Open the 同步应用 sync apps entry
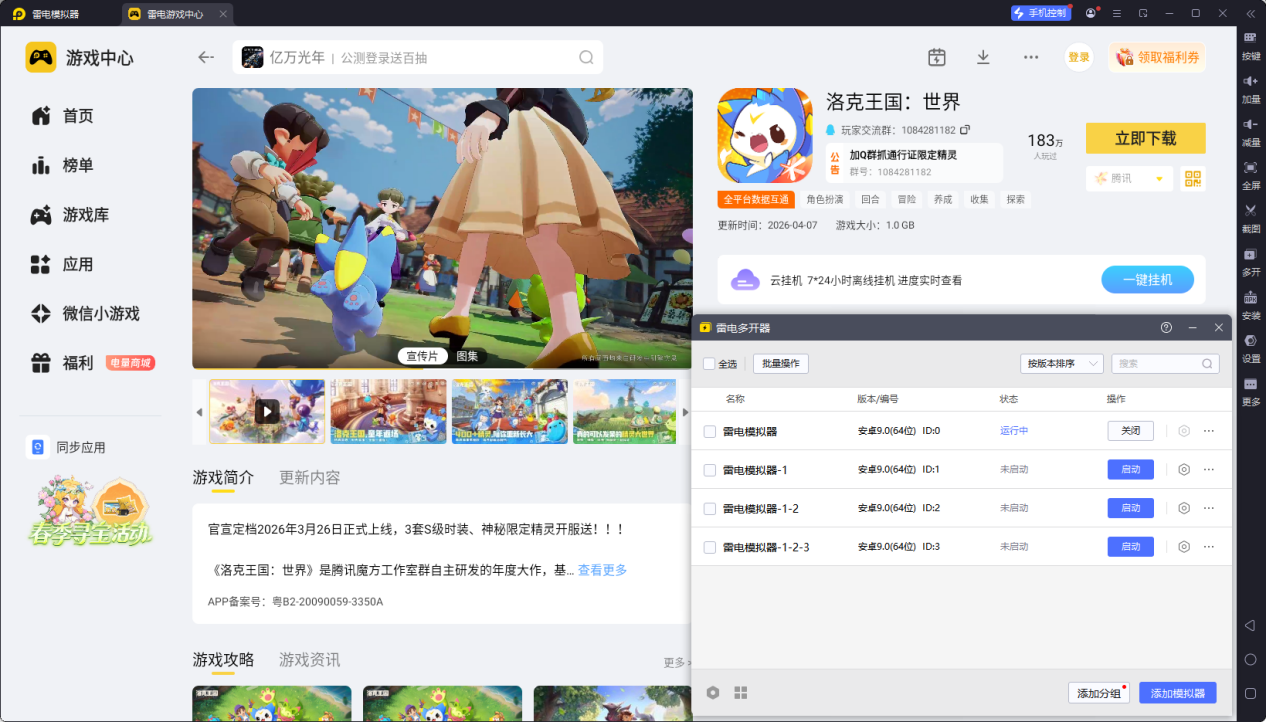This screenshot has height=722, width=1266. 67,447
